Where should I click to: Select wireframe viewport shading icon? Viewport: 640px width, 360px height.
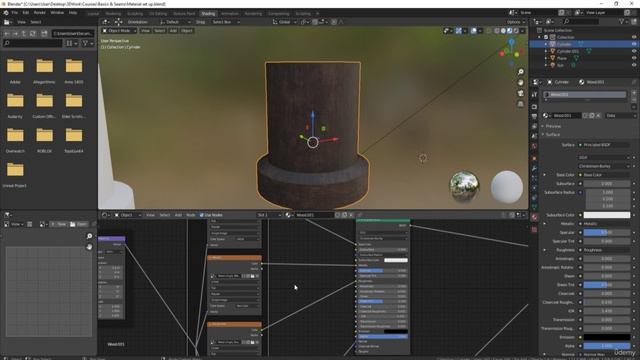coord(497,31)
